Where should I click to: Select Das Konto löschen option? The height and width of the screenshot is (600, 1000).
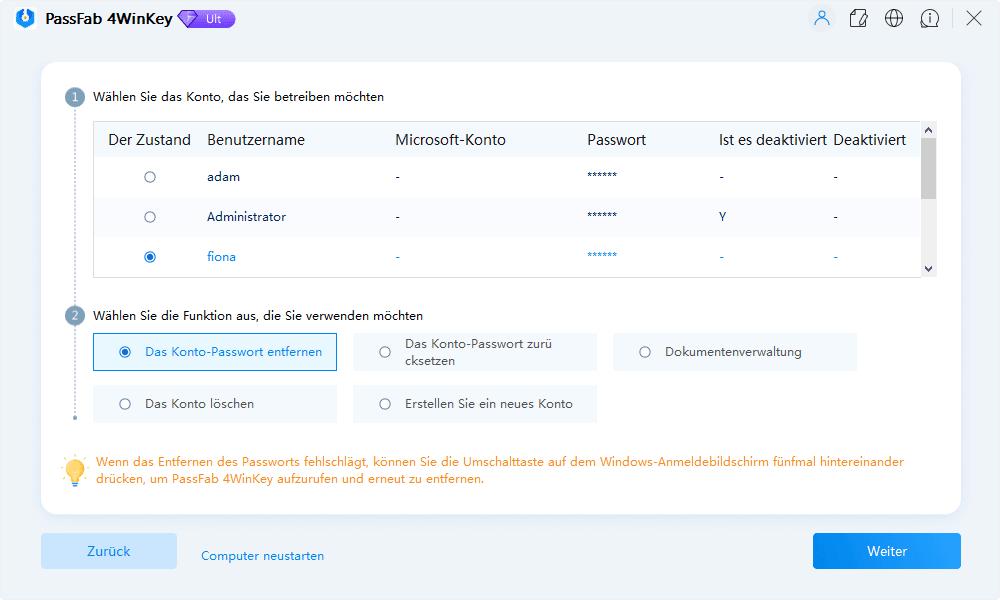point(123,403)
